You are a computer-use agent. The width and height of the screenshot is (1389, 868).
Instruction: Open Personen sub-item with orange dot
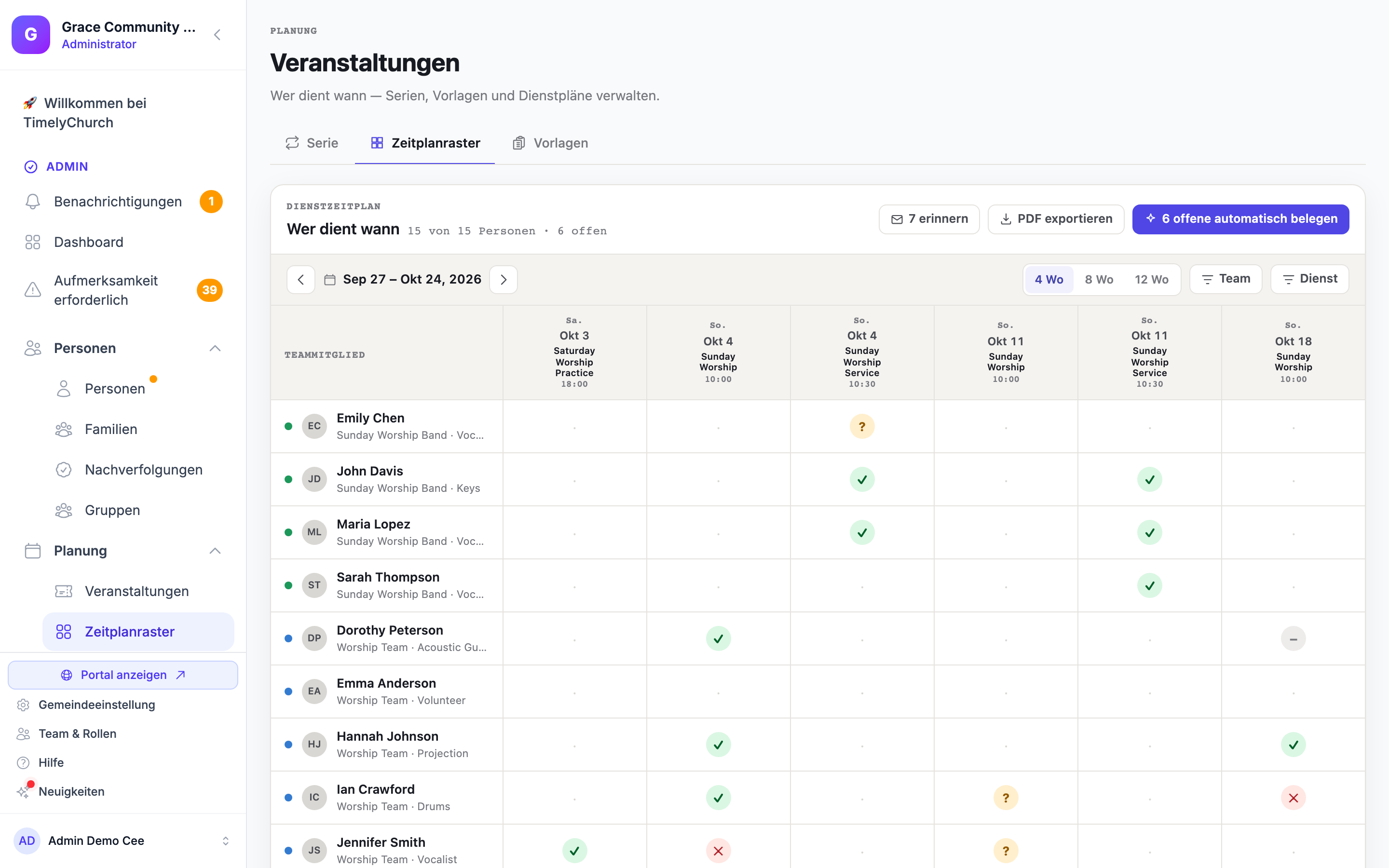138,389
